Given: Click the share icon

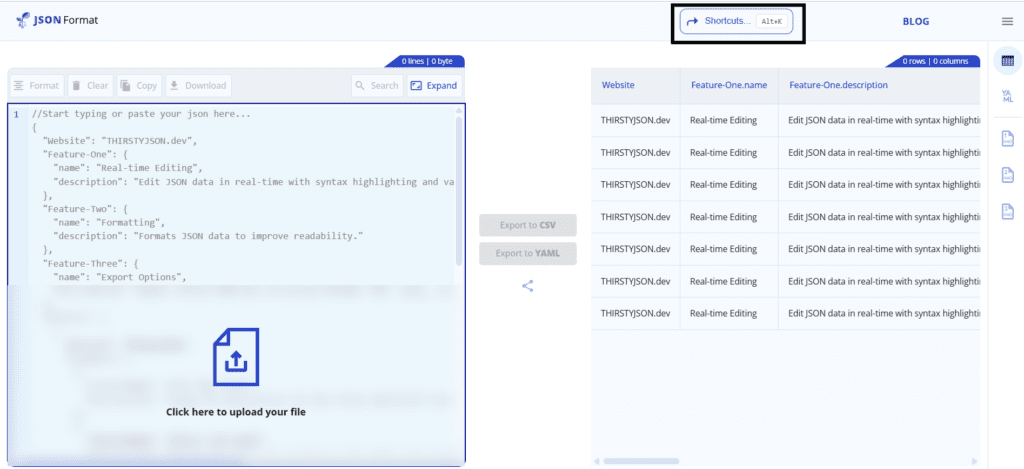Looking at the screenshot, I should click(x=528, y=285).
